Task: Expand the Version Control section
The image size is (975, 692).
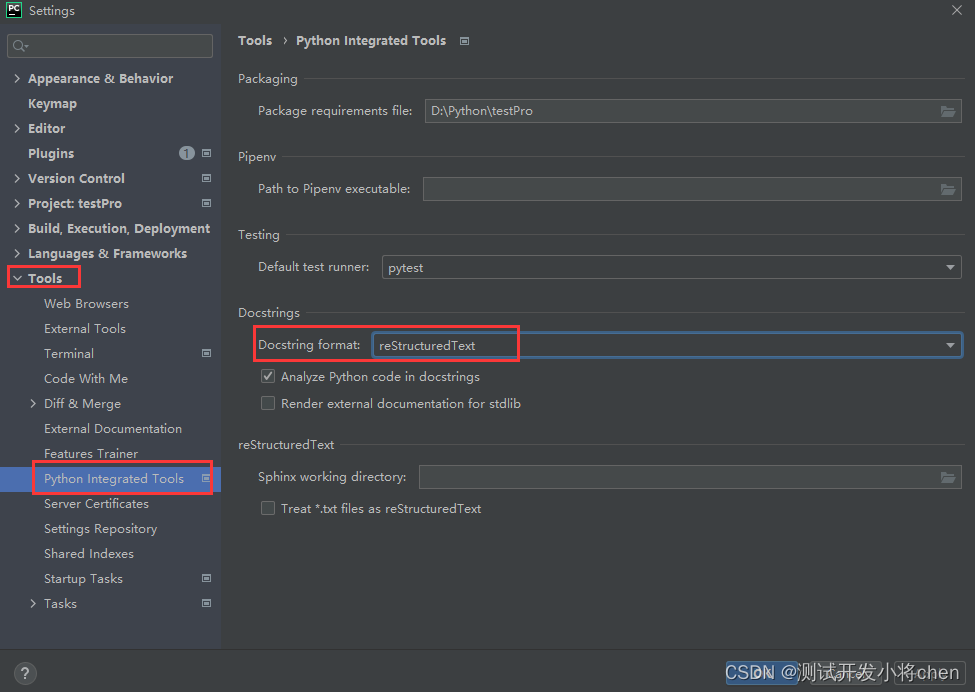Action: [17, 178]
